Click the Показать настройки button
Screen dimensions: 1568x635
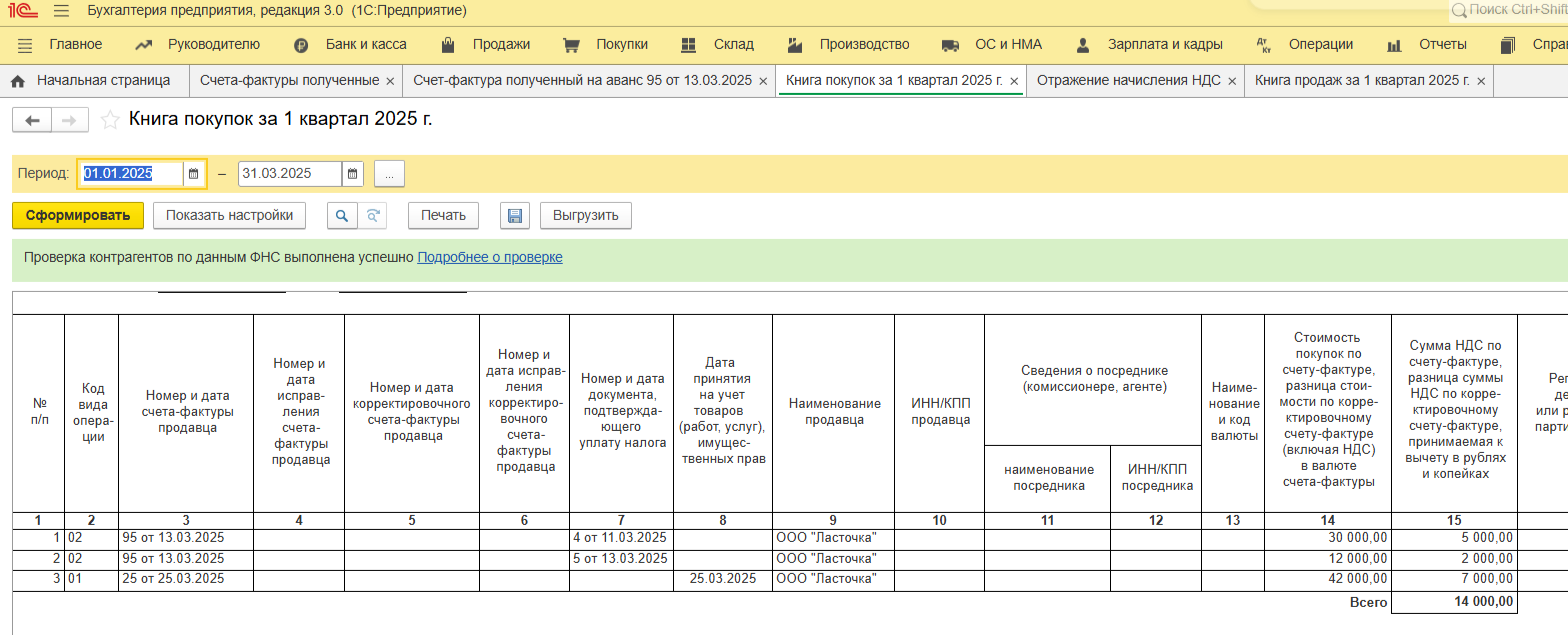229,215
